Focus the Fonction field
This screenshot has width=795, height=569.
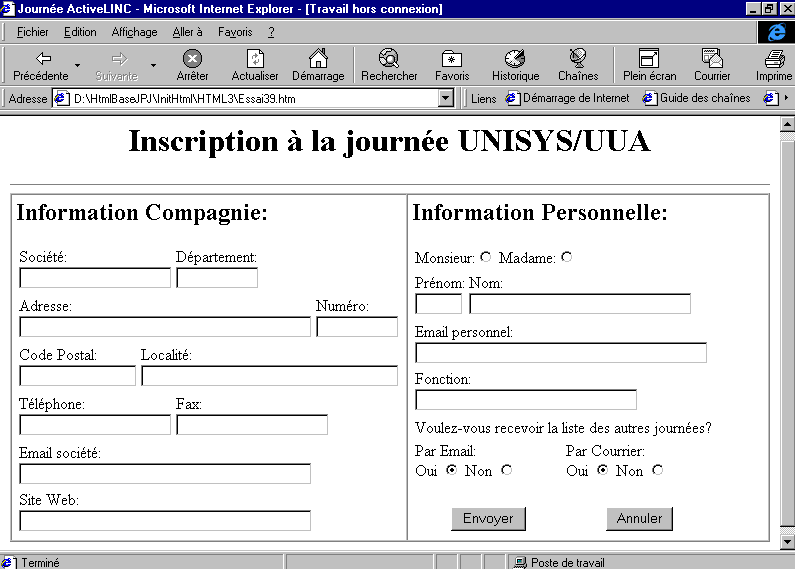(526, 400)
